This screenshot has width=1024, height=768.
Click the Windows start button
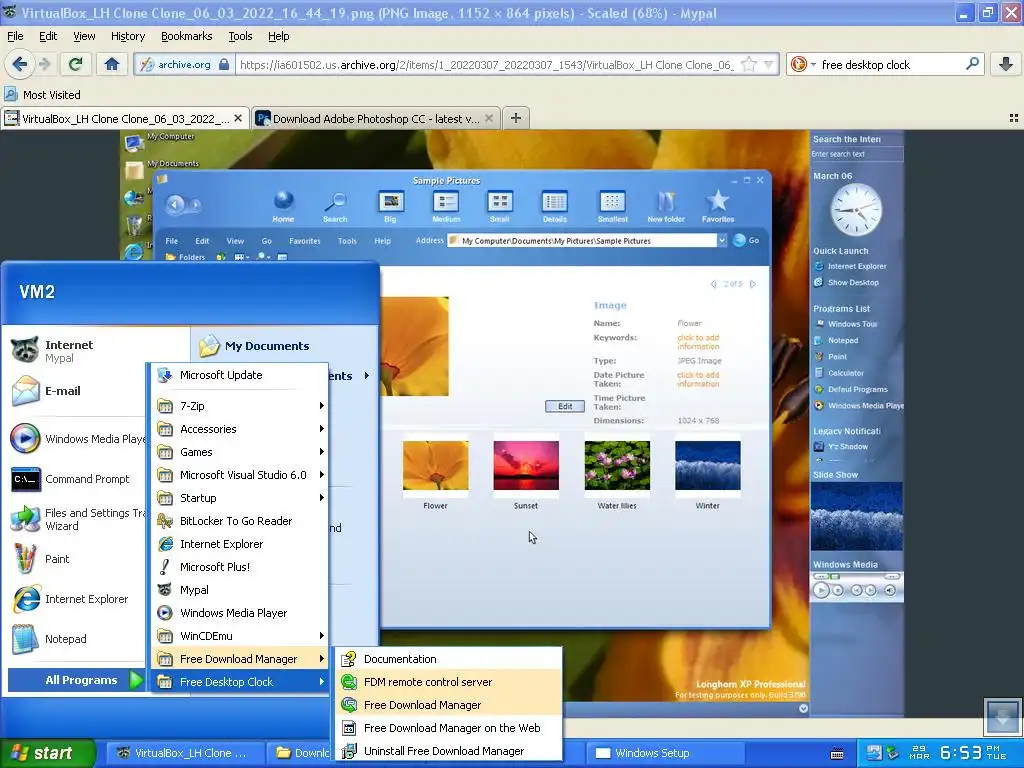tap(48, 753)
